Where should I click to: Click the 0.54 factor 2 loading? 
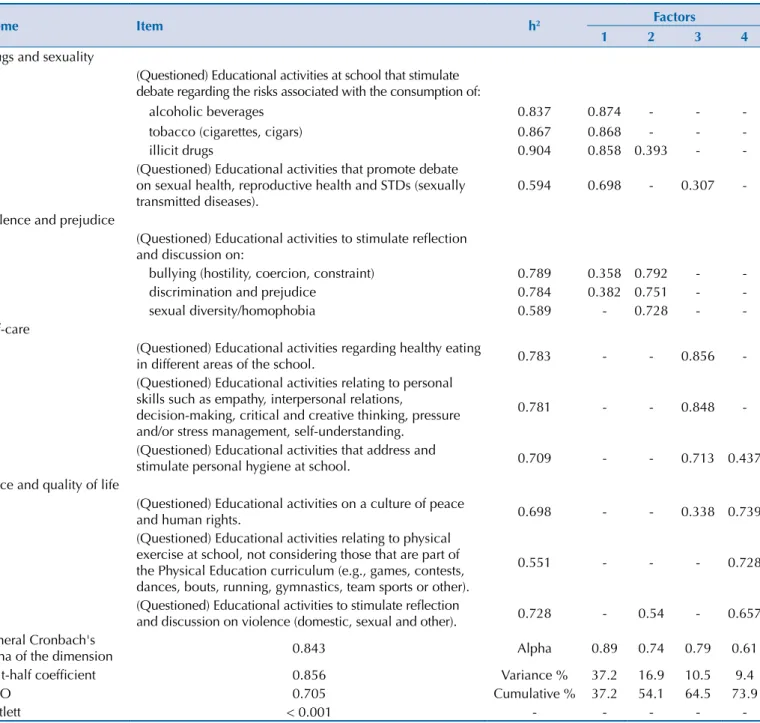point(650,614)
